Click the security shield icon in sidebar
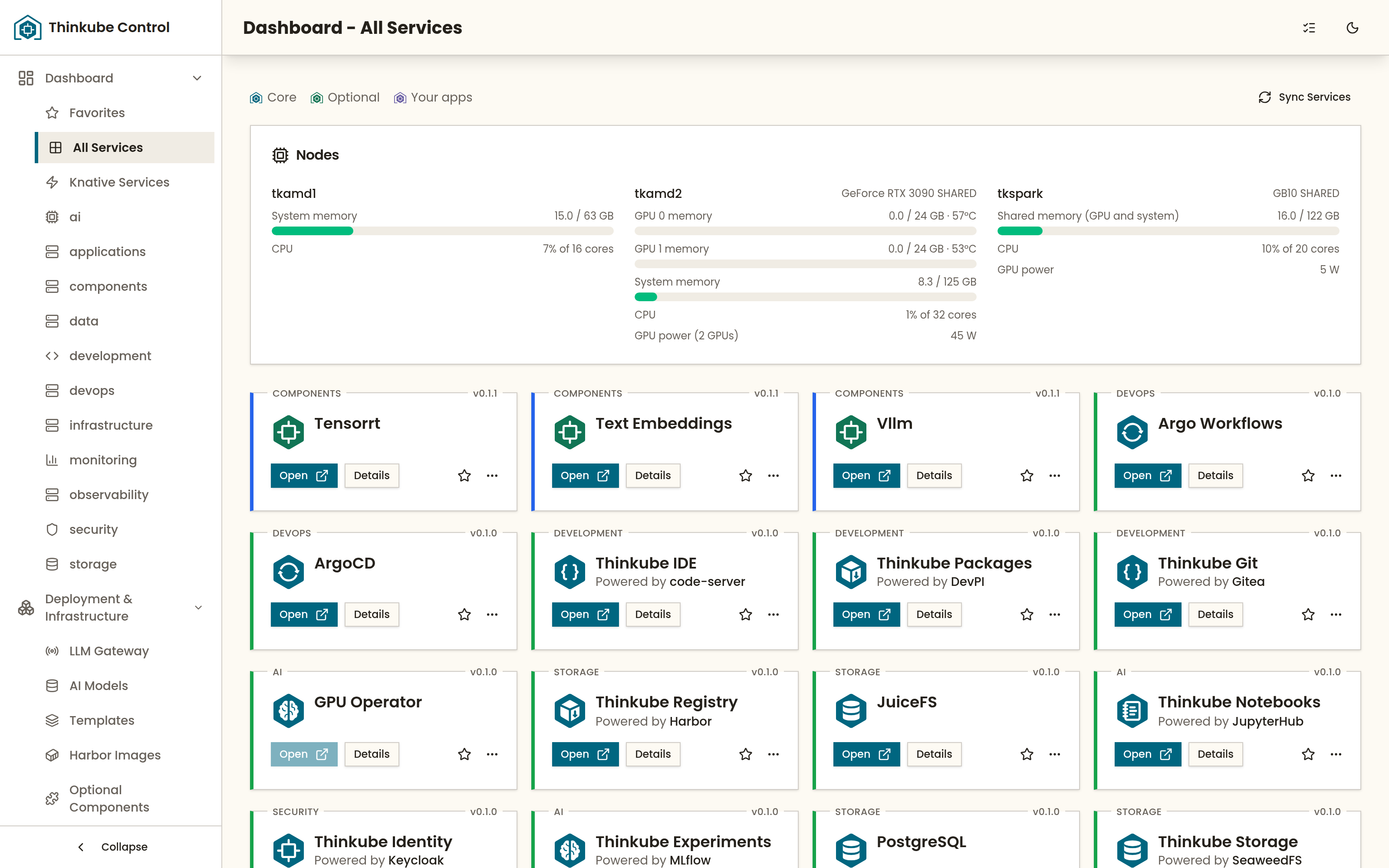 pos(52,529)
